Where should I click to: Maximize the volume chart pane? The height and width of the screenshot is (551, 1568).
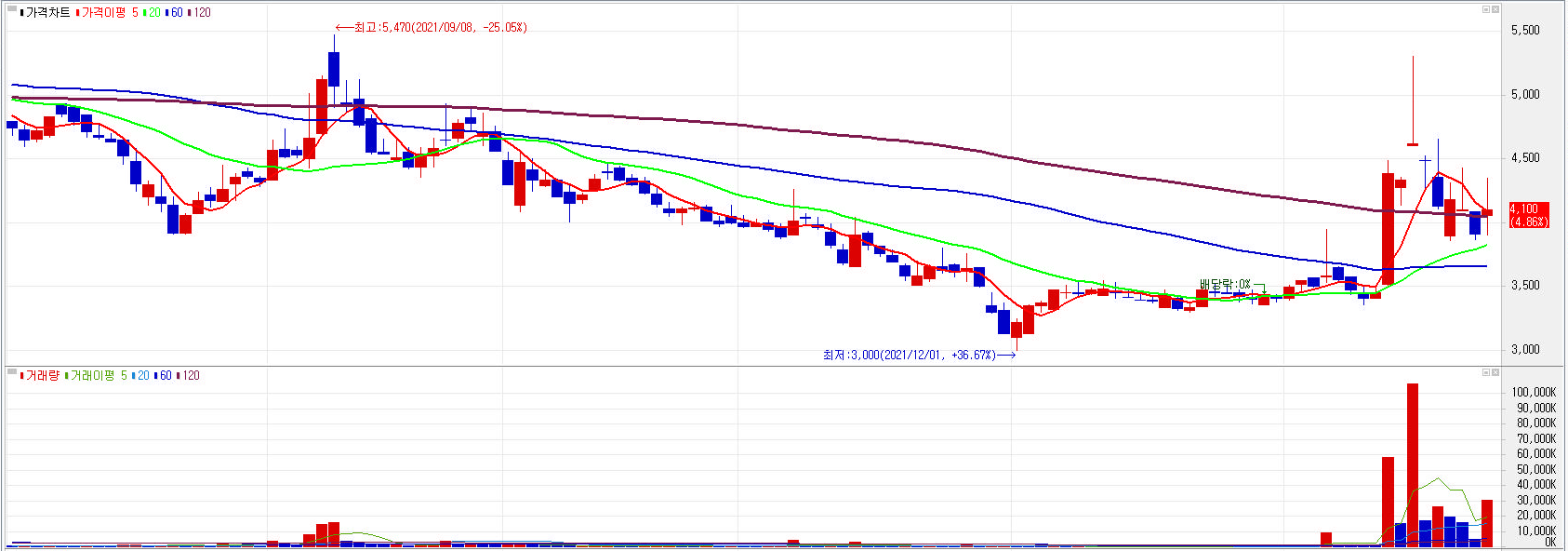click(1486, 372)
